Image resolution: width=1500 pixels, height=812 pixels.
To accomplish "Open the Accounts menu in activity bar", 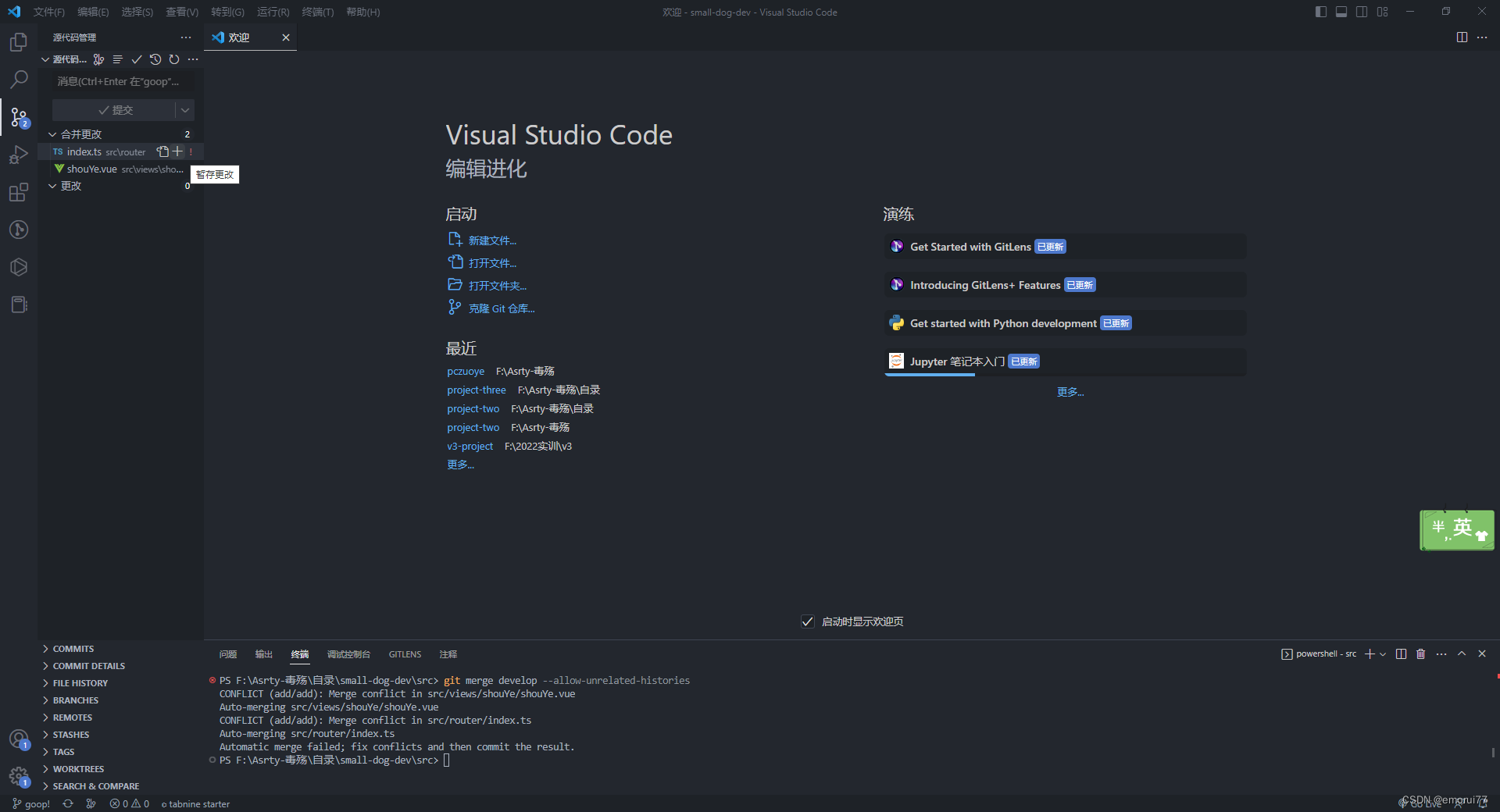I will pos(19,739).
